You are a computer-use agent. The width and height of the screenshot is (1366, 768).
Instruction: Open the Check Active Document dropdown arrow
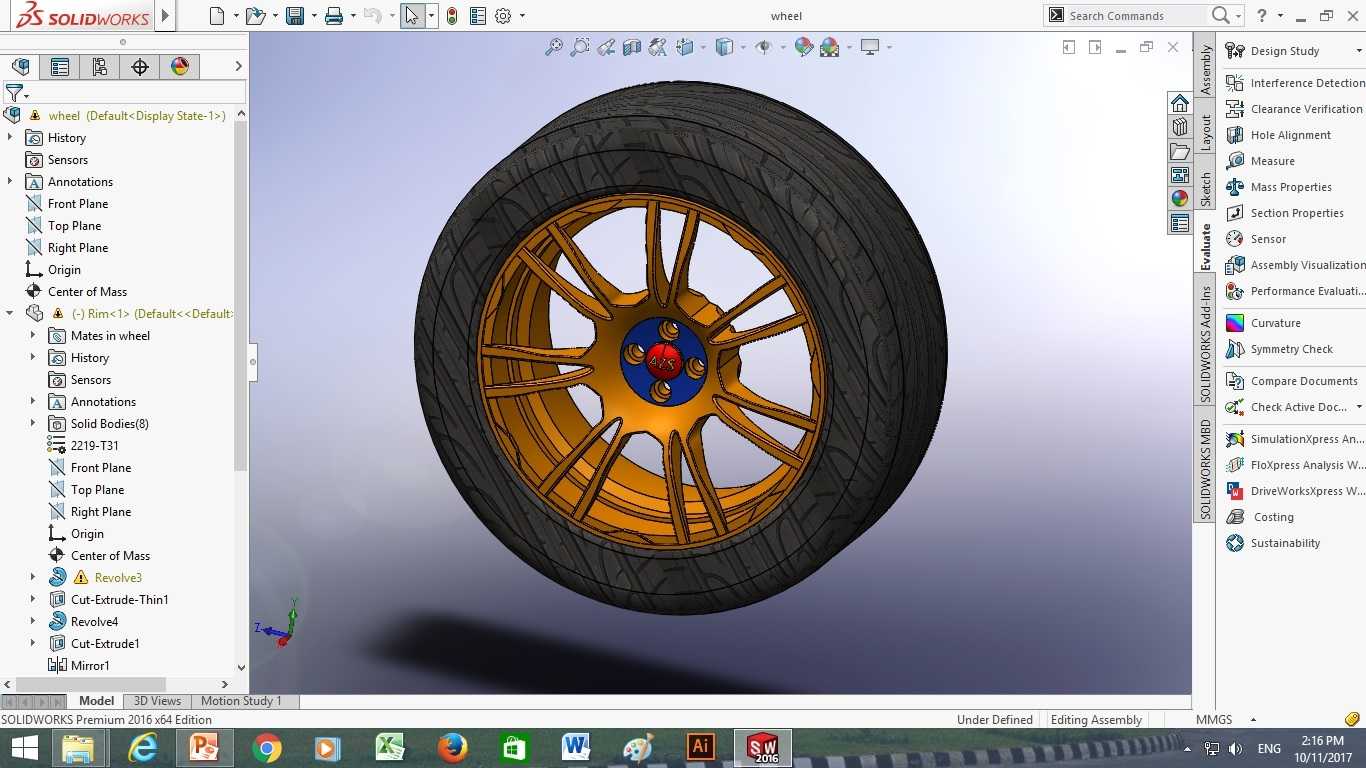[x=1359, y=407]
